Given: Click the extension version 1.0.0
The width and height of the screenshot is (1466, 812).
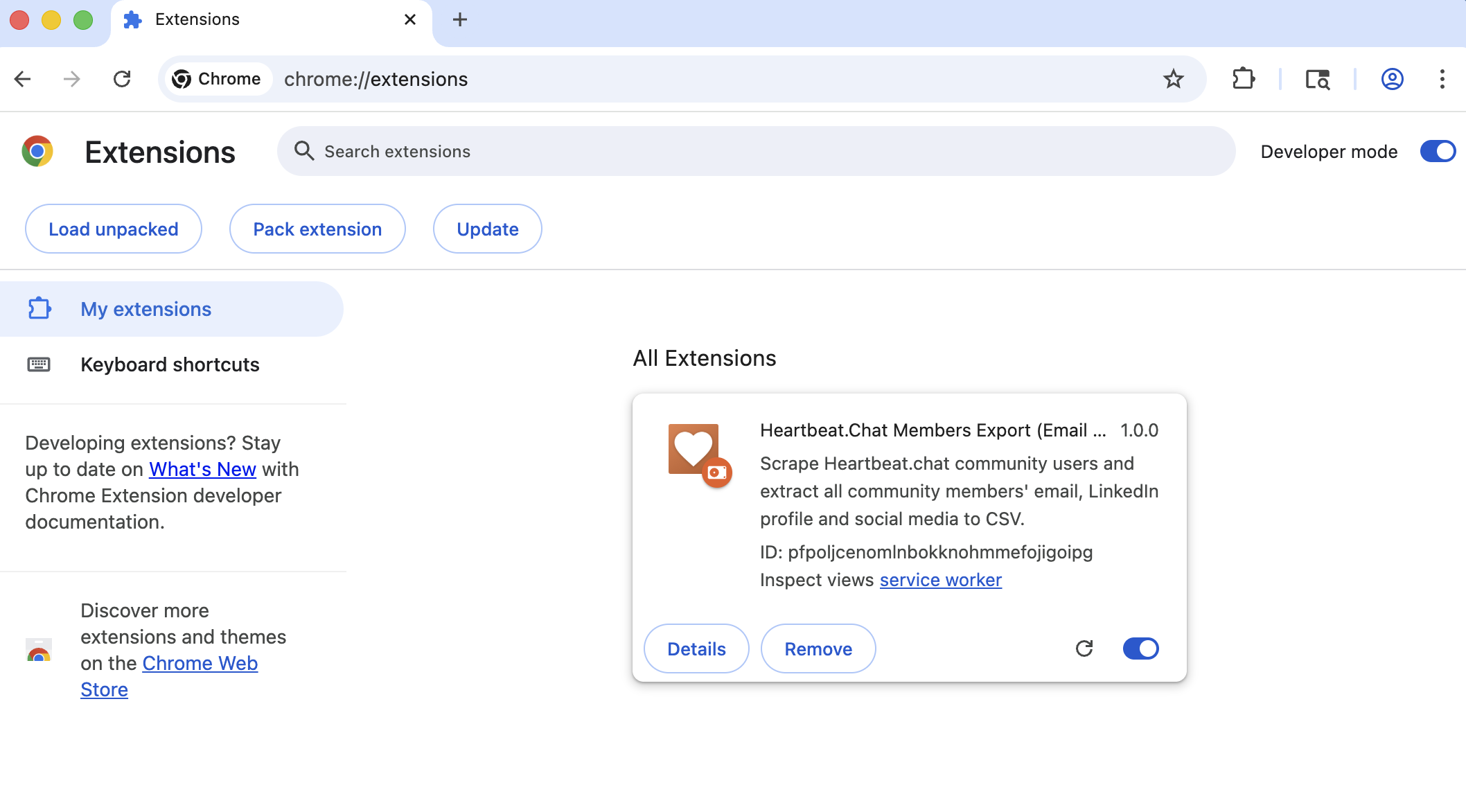Looking at the screenshot, I should (x=1140, y=430).
